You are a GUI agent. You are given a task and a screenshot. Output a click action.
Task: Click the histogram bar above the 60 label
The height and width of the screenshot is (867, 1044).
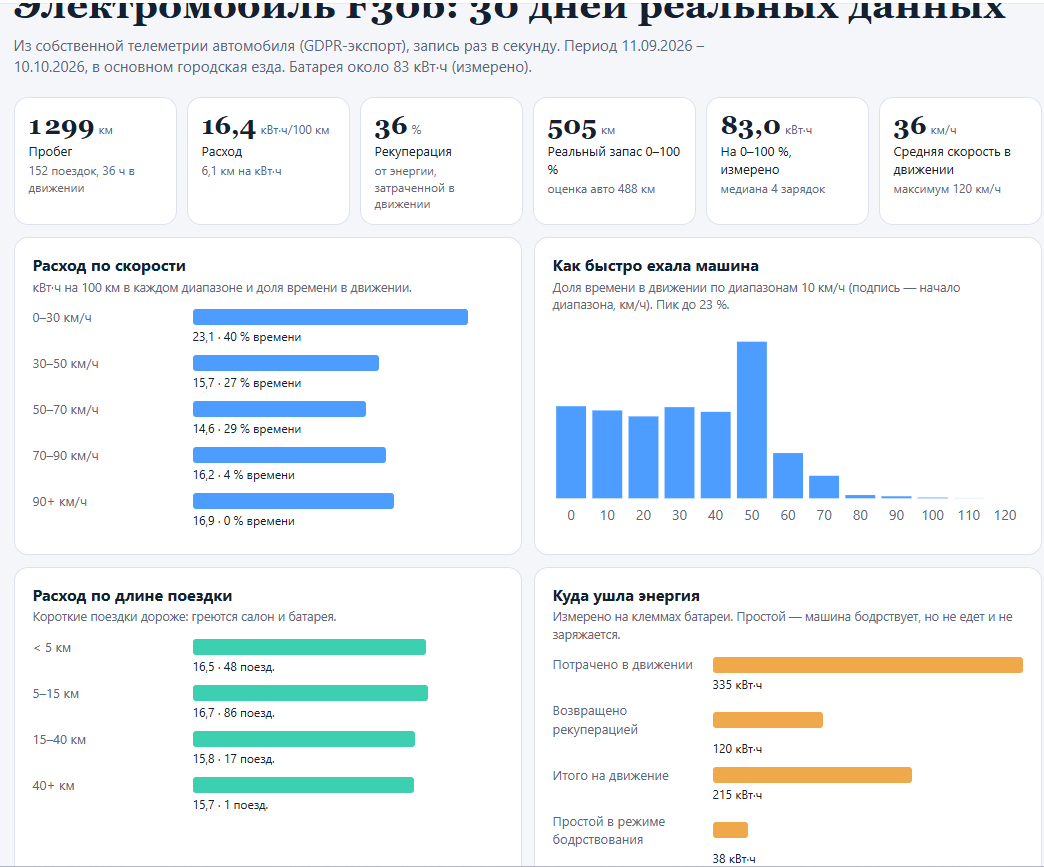tap(788, 475)
